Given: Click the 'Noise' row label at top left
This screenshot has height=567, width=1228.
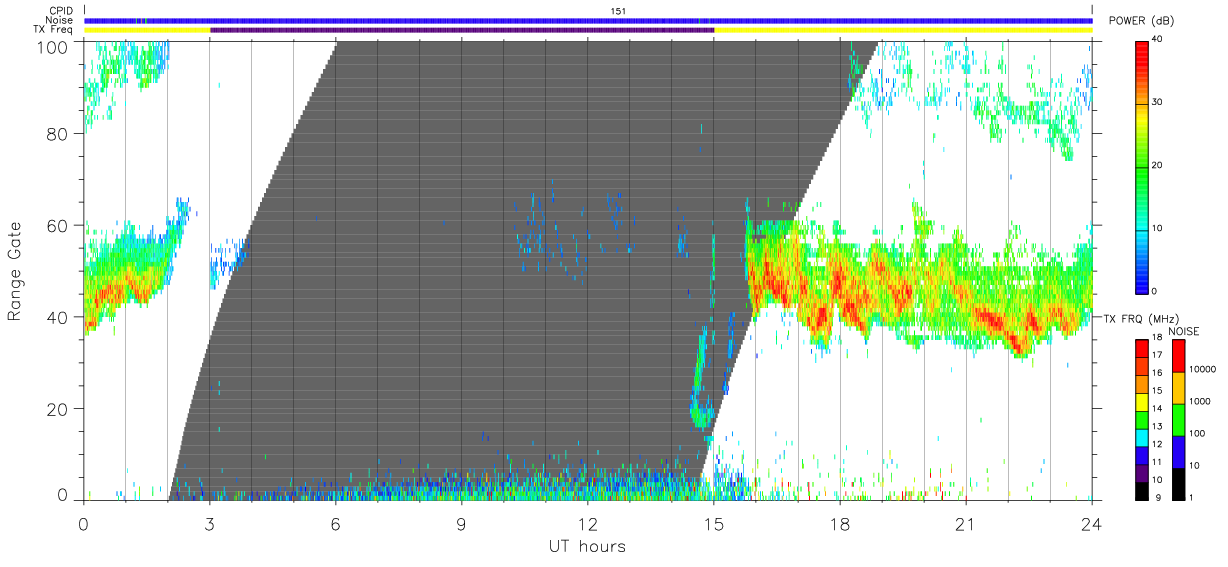Looking at the screenshot, I should click(60, 20).
